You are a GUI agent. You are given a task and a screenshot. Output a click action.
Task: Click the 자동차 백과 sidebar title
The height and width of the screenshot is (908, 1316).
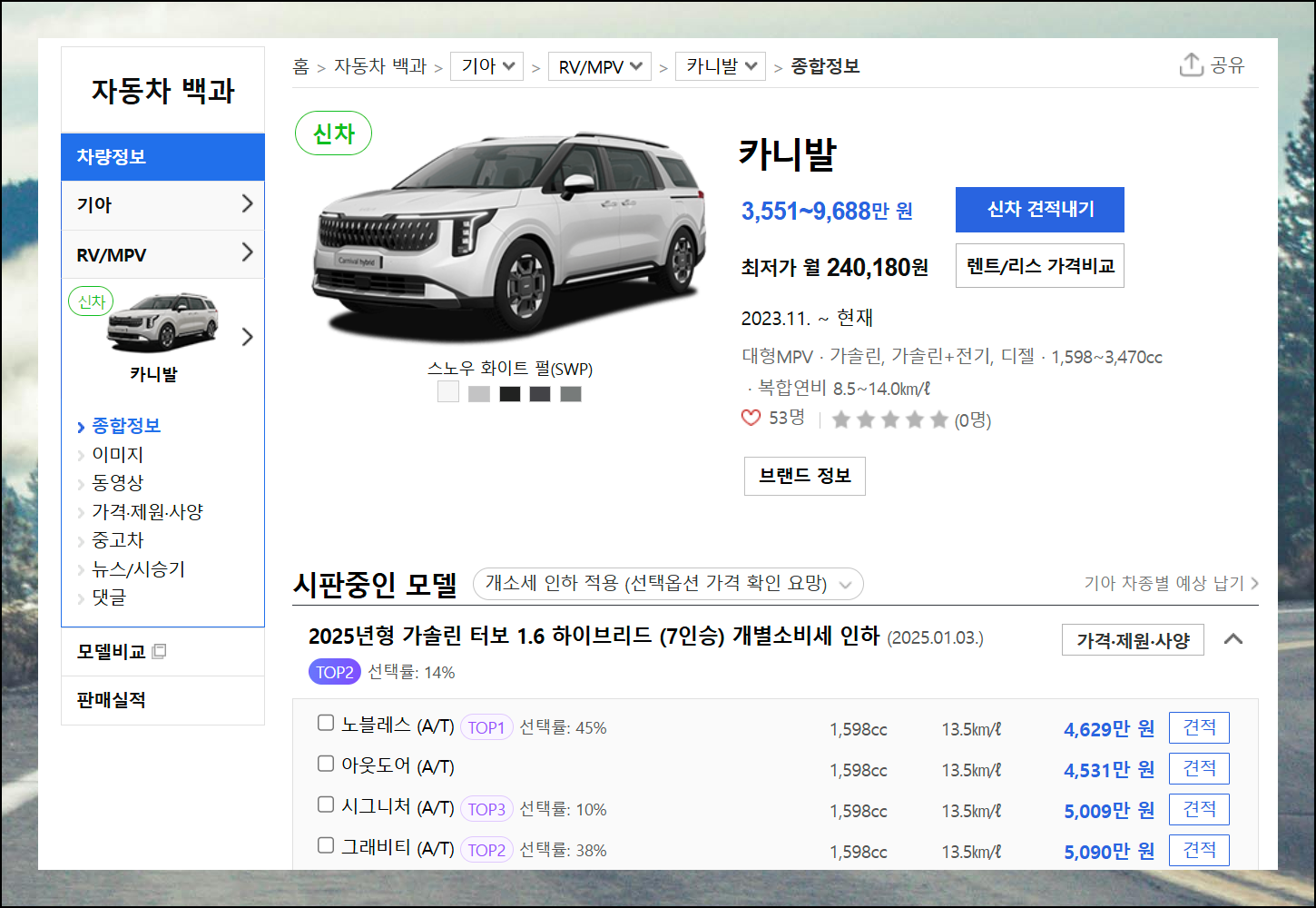[163, 91]
